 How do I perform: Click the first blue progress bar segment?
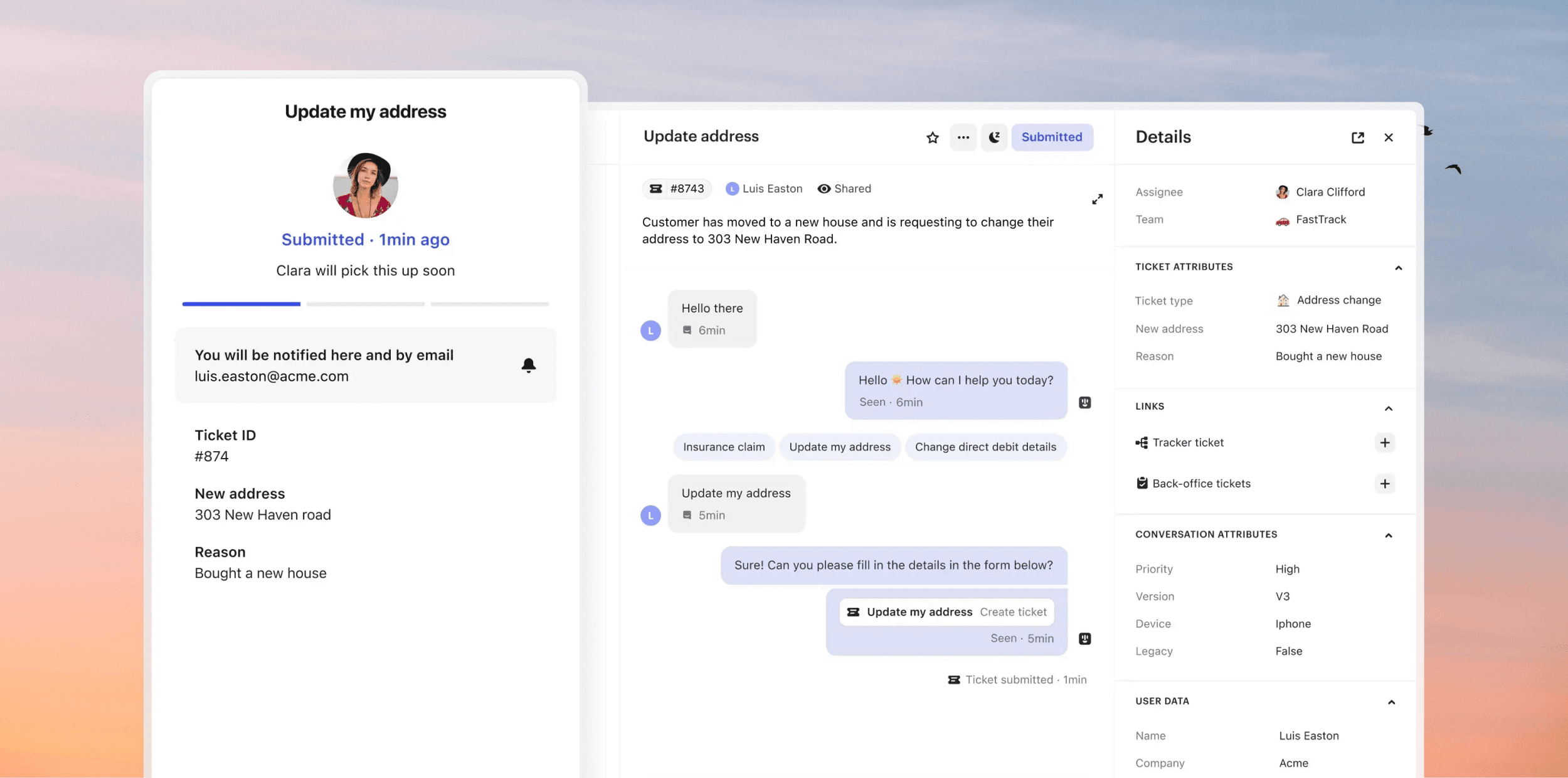point(241,304)
